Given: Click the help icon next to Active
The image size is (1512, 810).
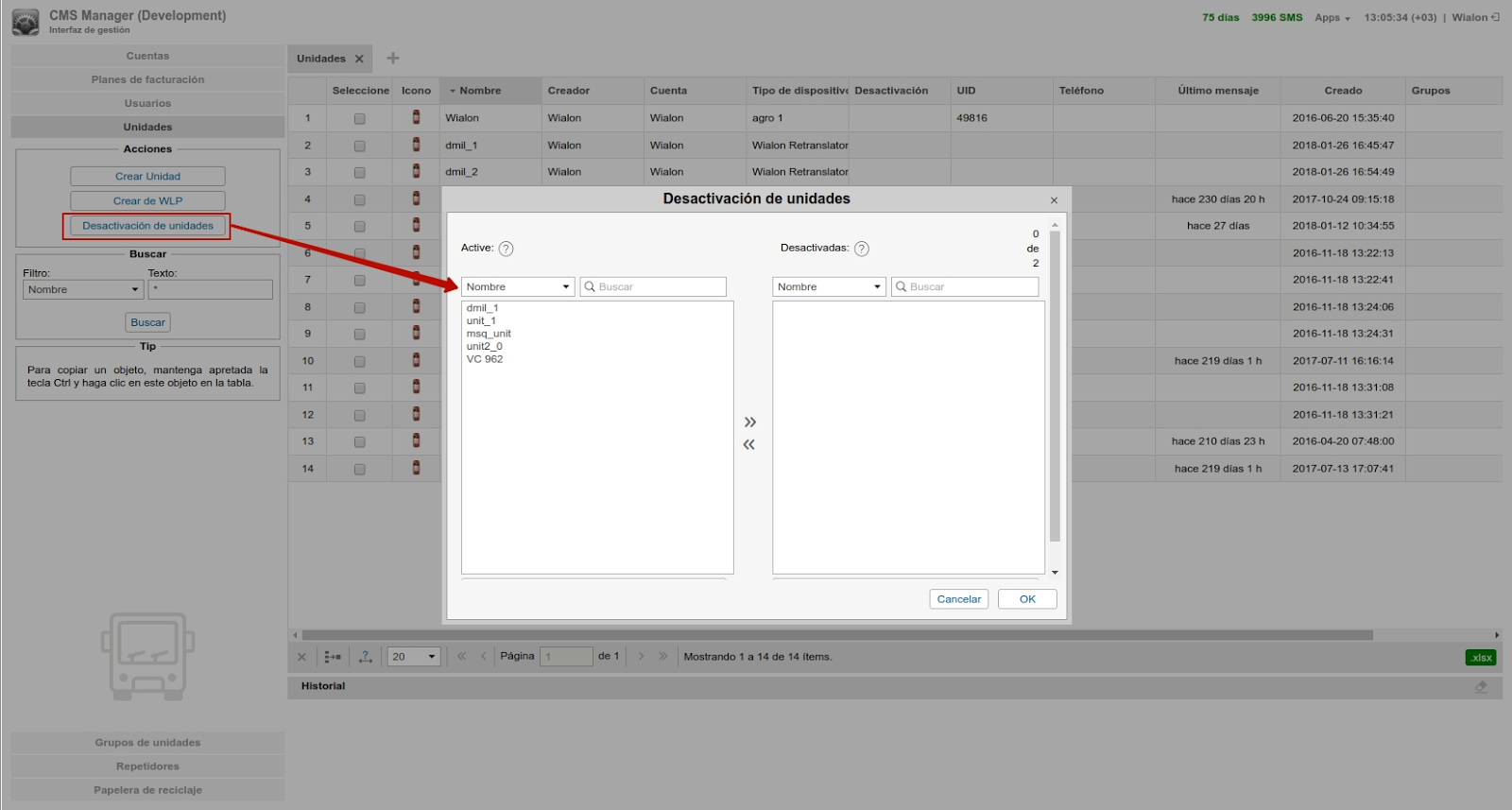Looking at the screenshot, I should [x=506, y=249].
